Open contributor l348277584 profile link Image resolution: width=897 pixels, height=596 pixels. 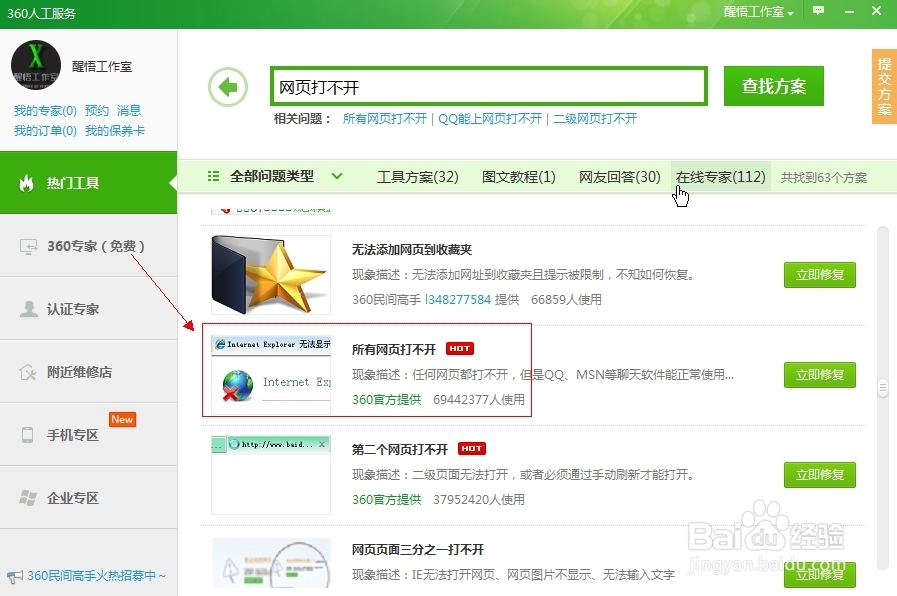click(458, 299)
